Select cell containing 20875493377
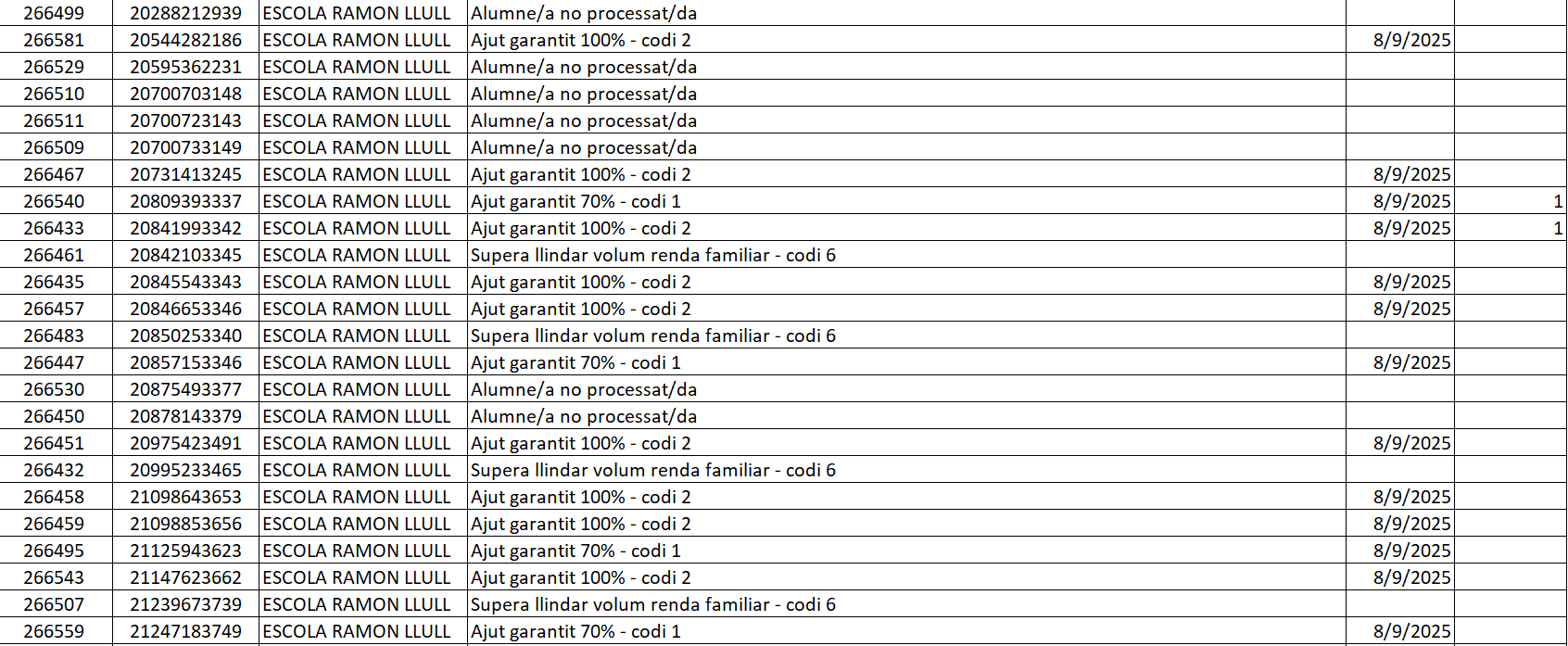The width and height of the screenshot is (1568, 646). pos(185,389)
